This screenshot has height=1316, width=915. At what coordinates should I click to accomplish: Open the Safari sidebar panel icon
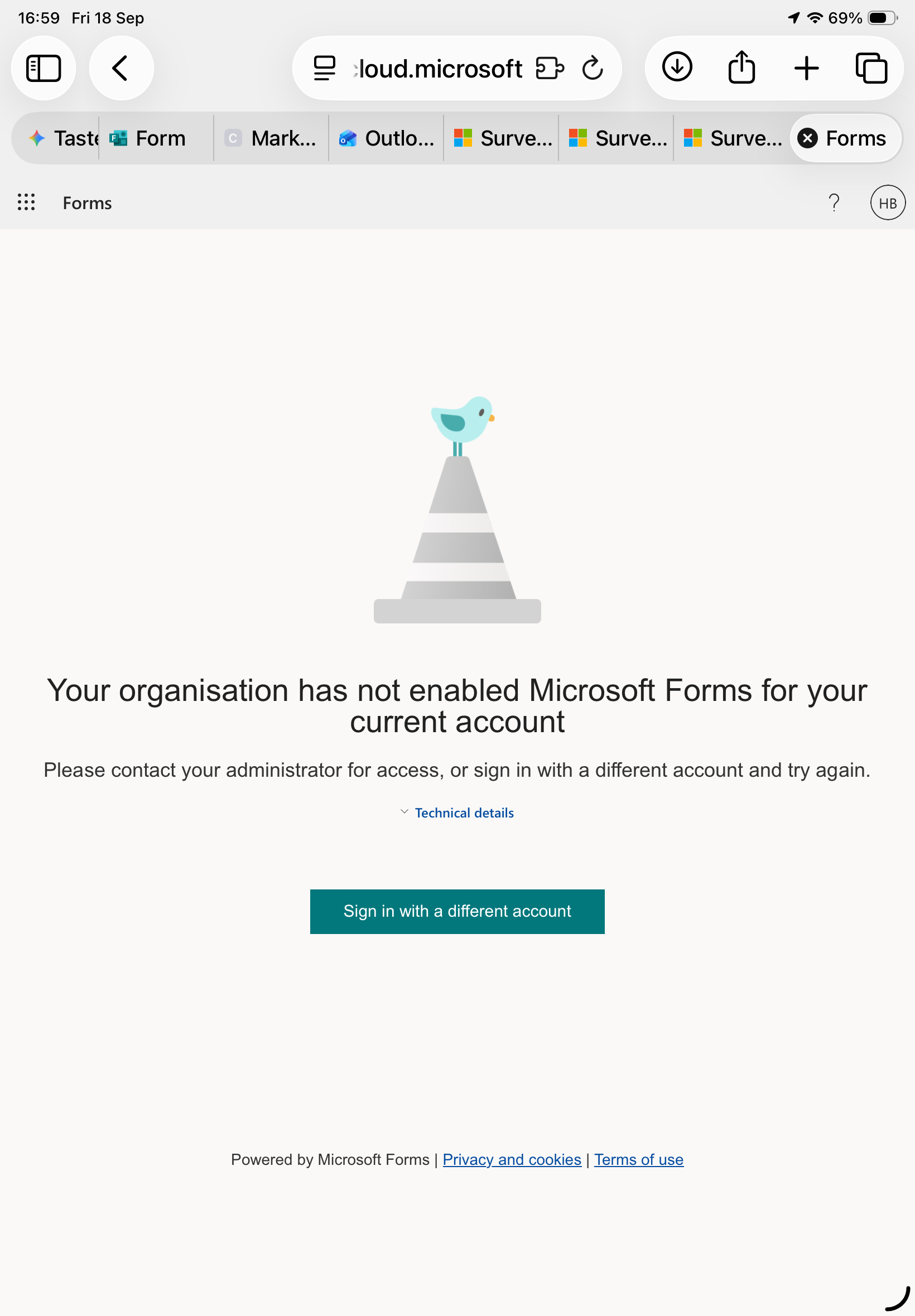coord(44,68)
